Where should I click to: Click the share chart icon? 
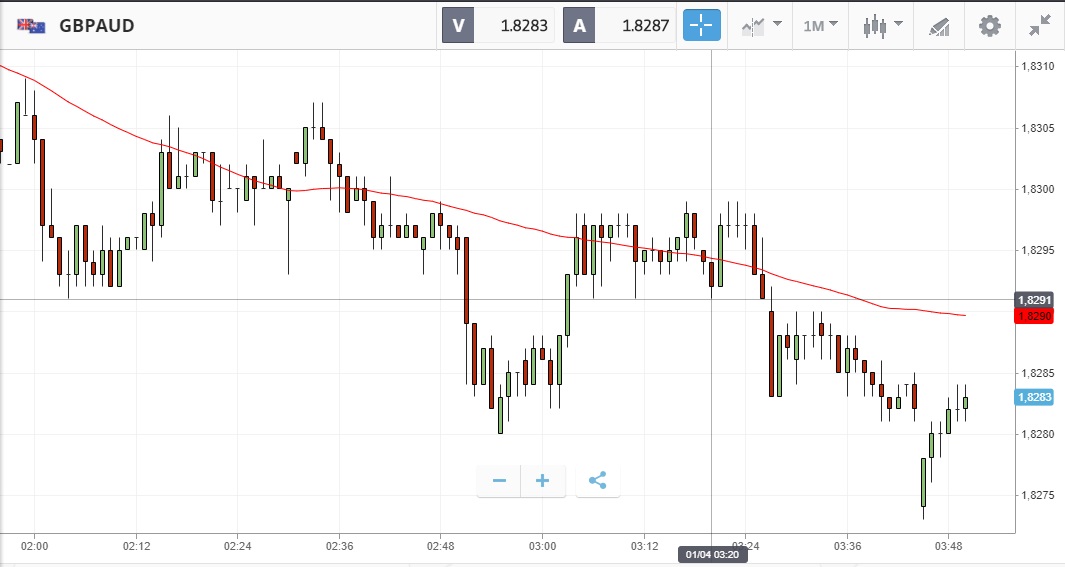click(597, 481)
